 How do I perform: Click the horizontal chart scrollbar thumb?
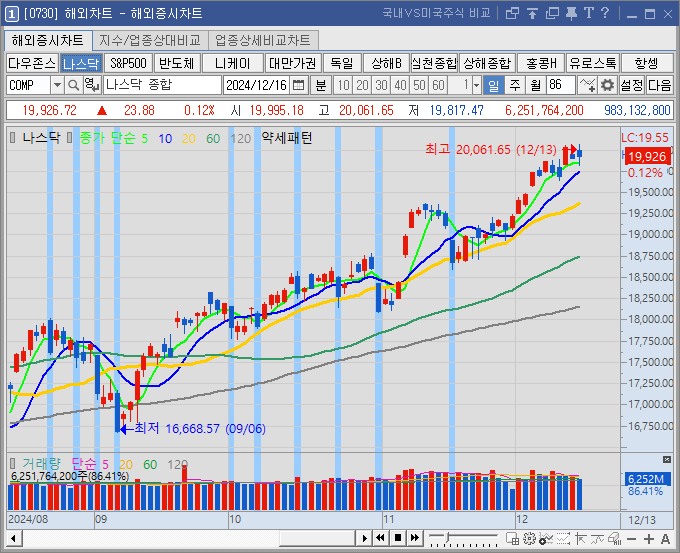click(x=317, y=538)
